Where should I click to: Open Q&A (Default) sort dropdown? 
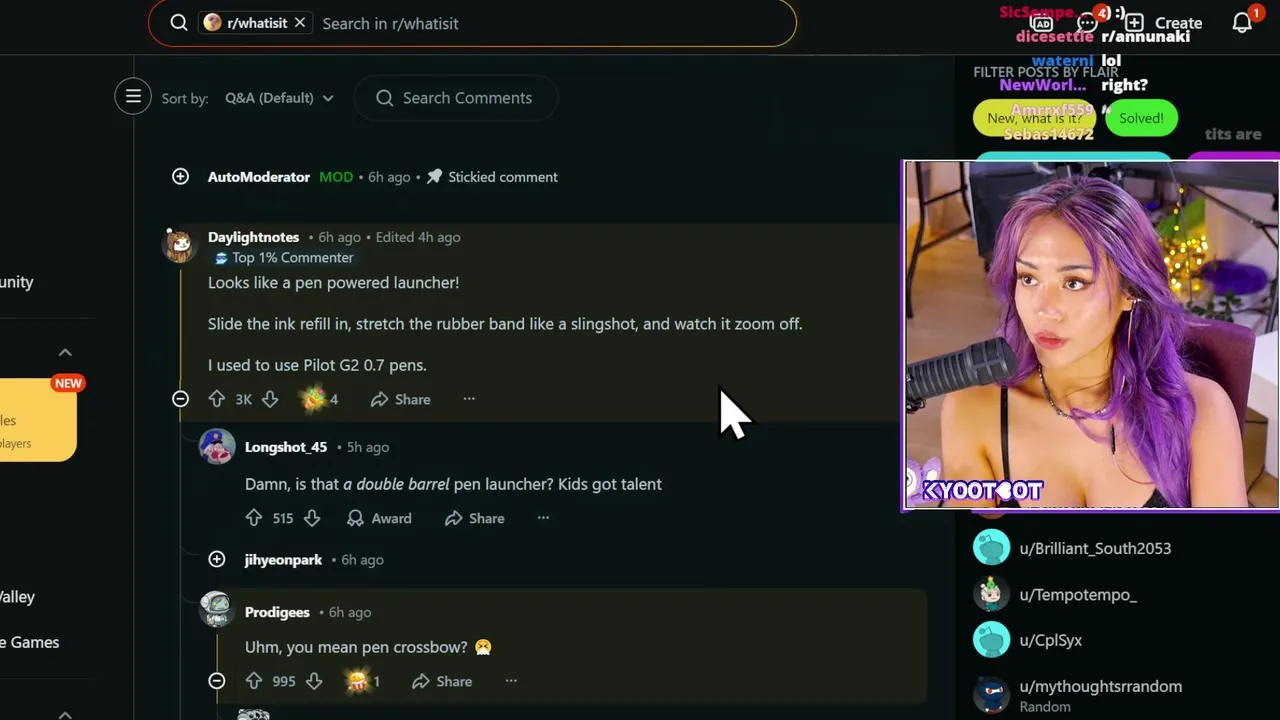(279, 98)
